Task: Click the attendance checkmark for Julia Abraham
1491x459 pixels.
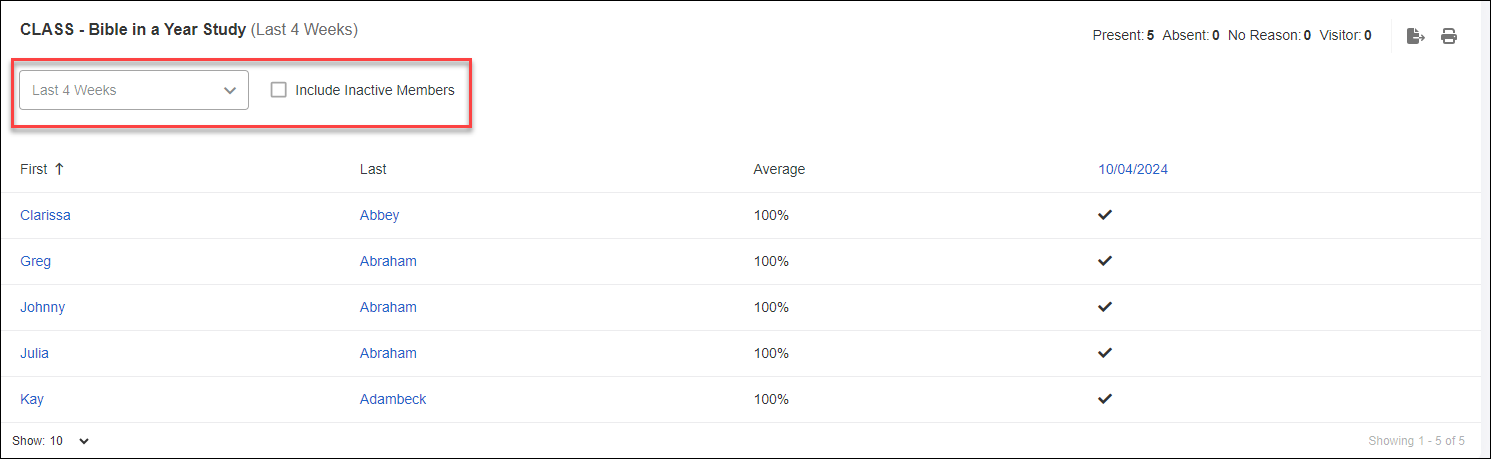Action: point(1105,353)
